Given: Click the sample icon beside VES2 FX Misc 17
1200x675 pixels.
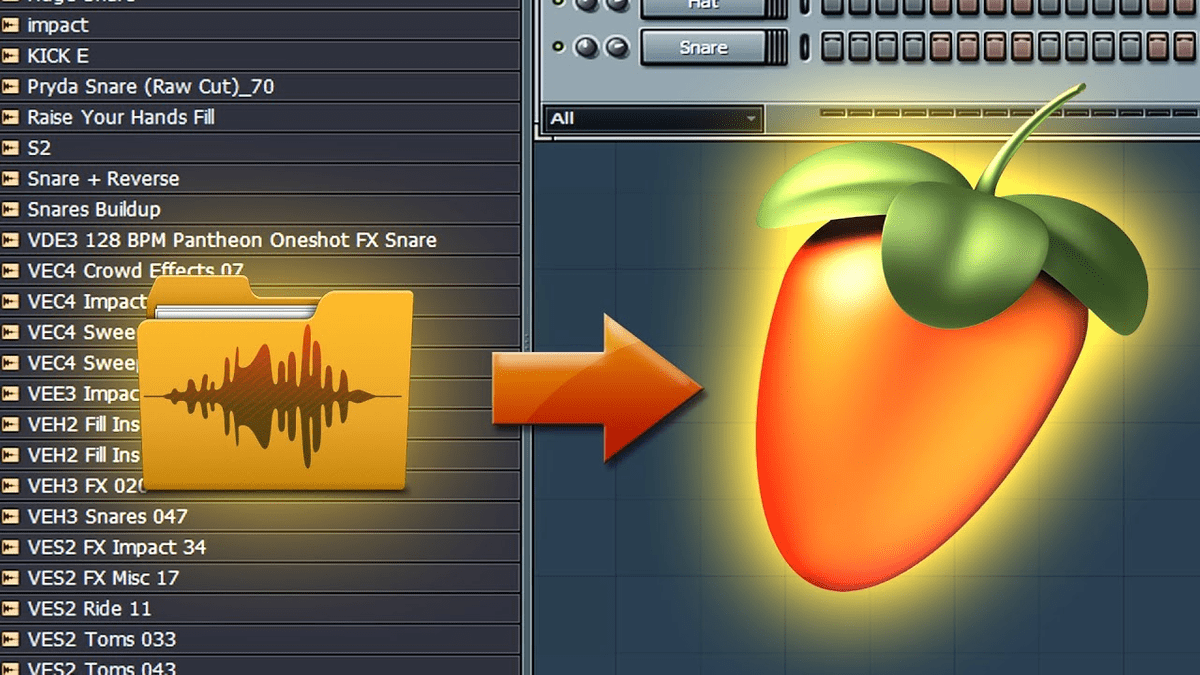Looking at the screenshot, I should pos(11,578).
